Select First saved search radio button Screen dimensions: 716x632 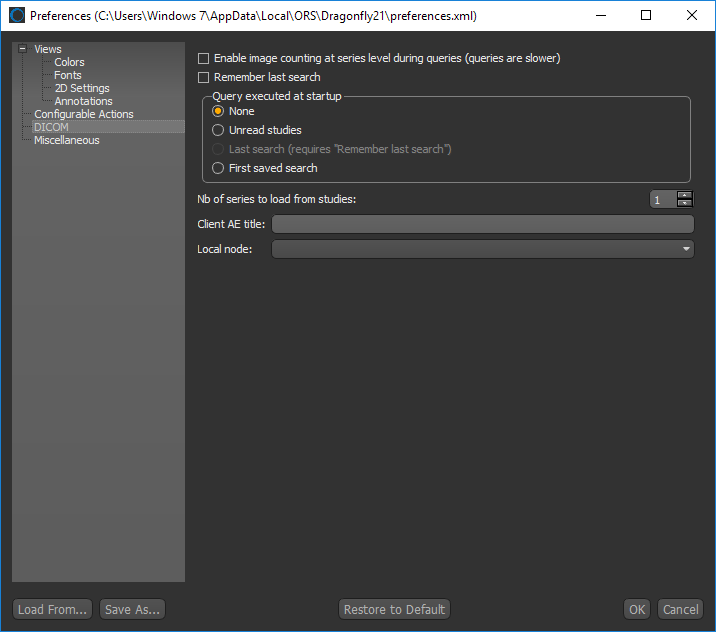tap(218, 168)
